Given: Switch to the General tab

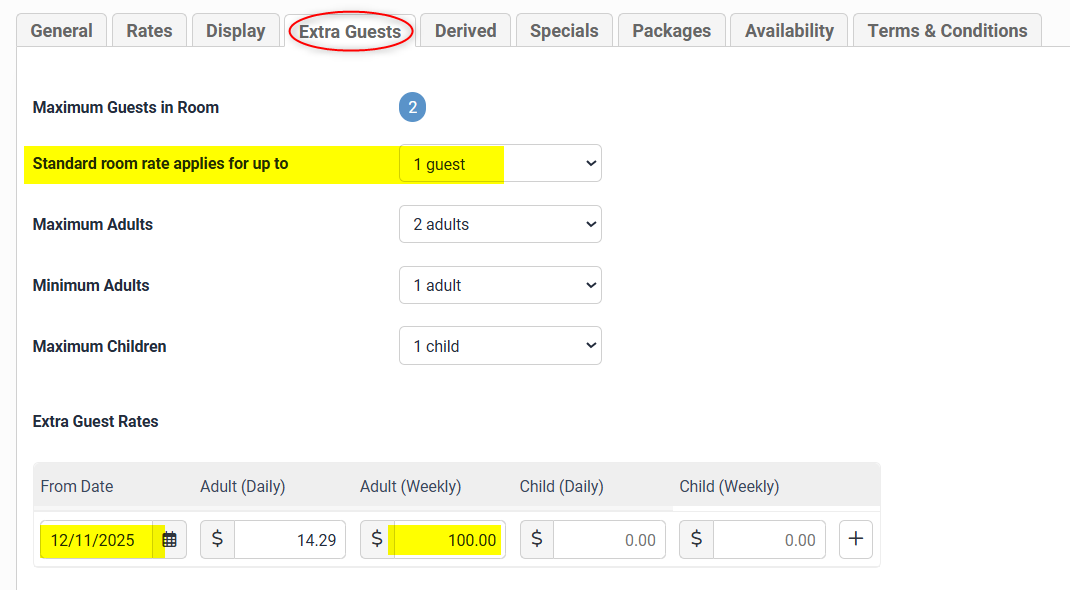Looking at the screenshot, I should coord(62,31).
